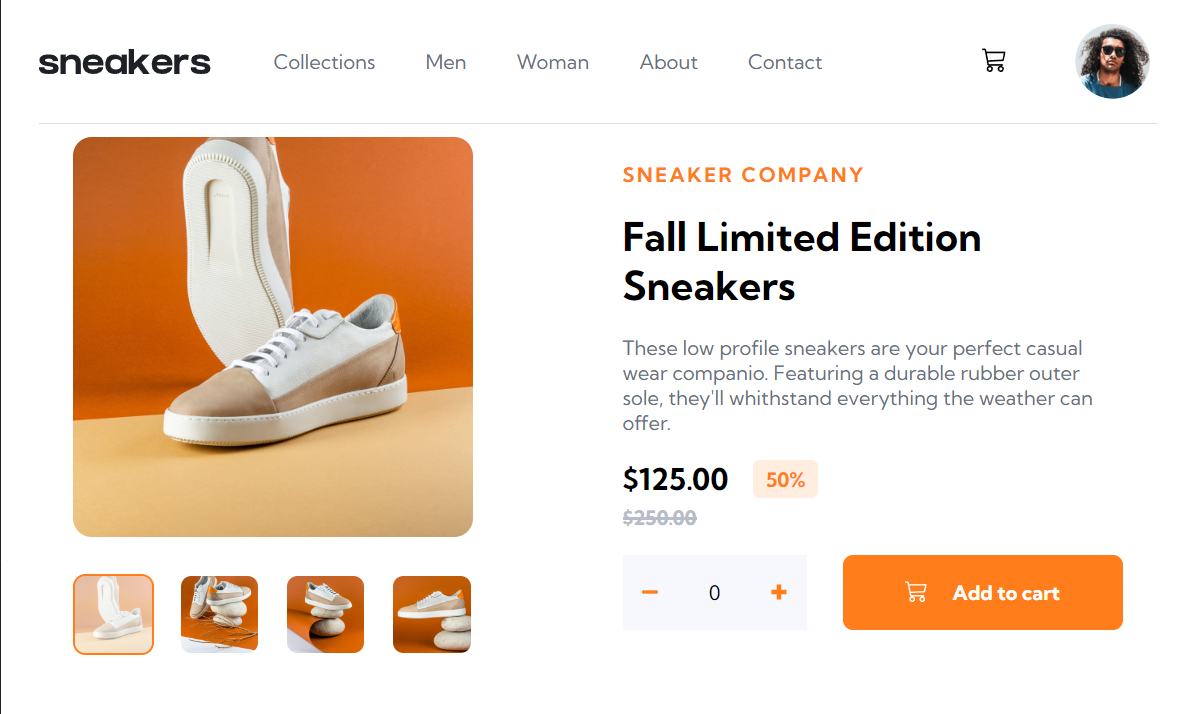1192x714 pixels.
Task: Select the fourth side-view shoe thumbnail
Action: pyautogui.click(x=431, y=614)
